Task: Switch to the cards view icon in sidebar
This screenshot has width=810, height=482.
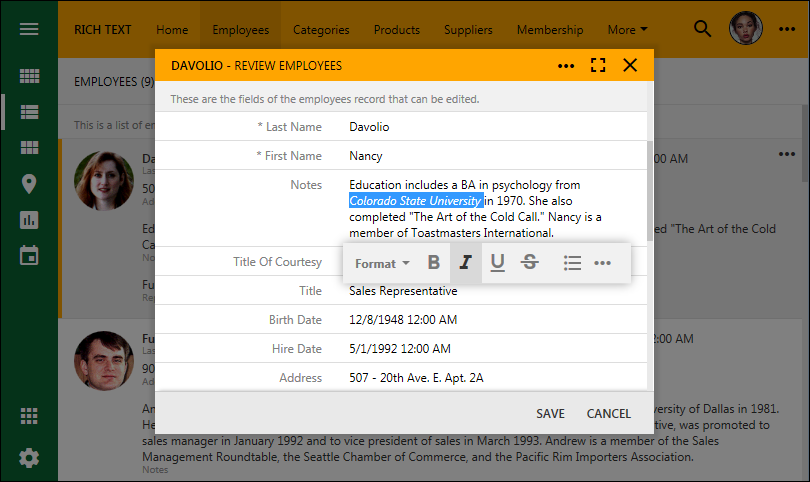Action: [x=29, y=148]
